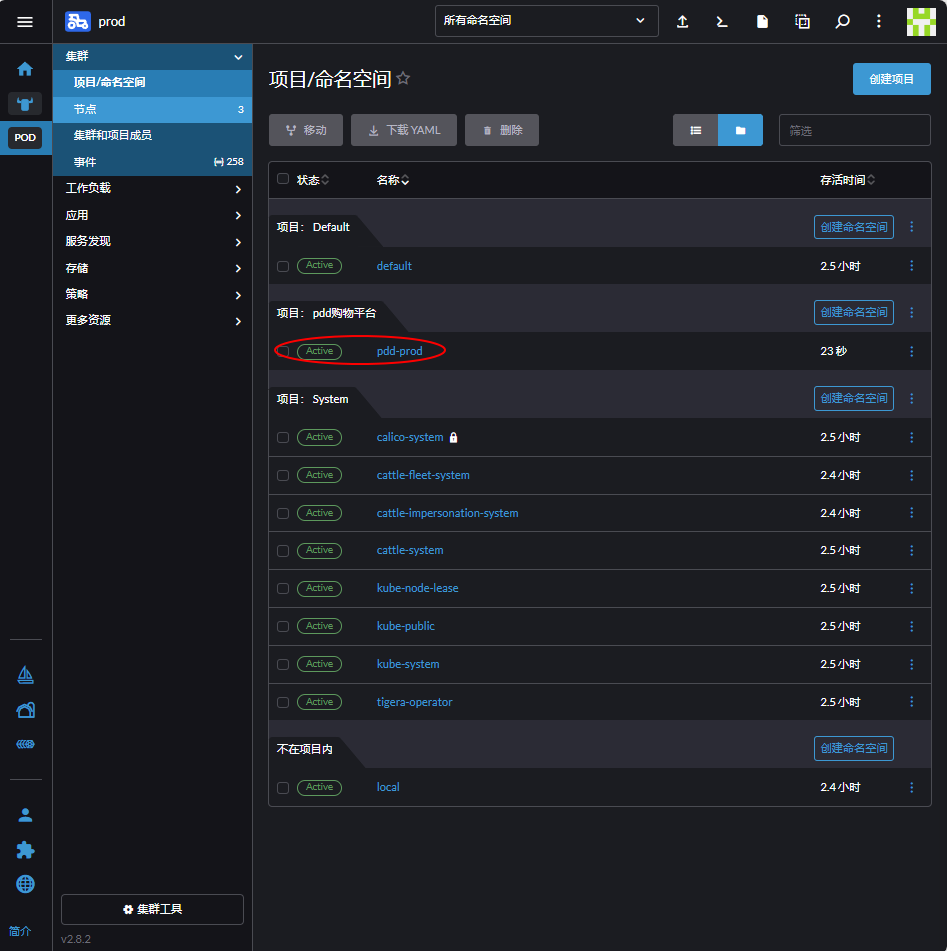
Task: Check the local namespace checkbox
Action: [283, 788]
